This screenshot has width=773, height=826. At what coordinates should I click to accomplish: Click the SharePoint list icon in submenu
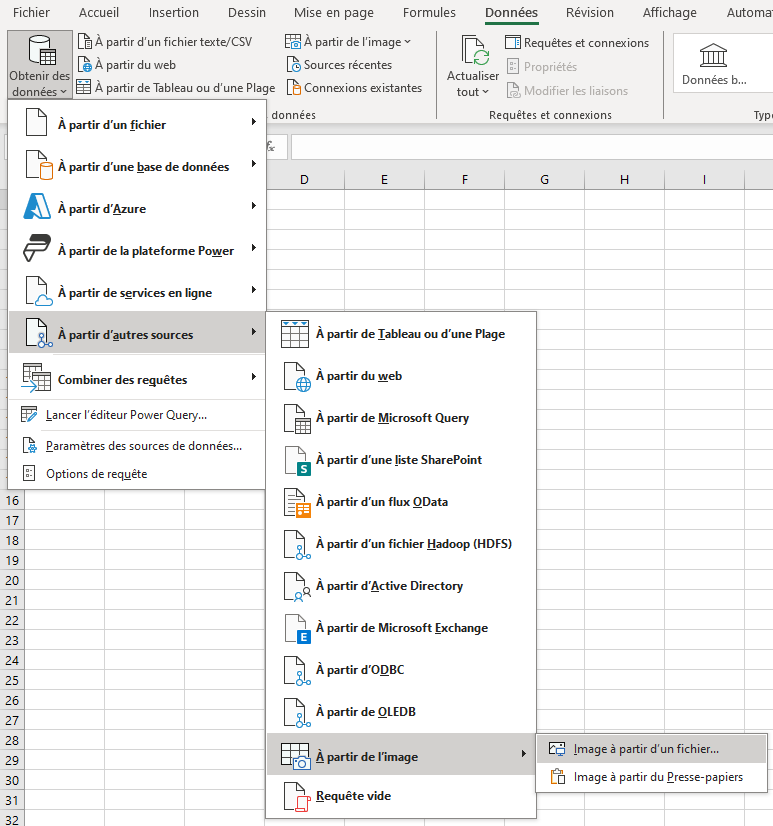(297, 461)
